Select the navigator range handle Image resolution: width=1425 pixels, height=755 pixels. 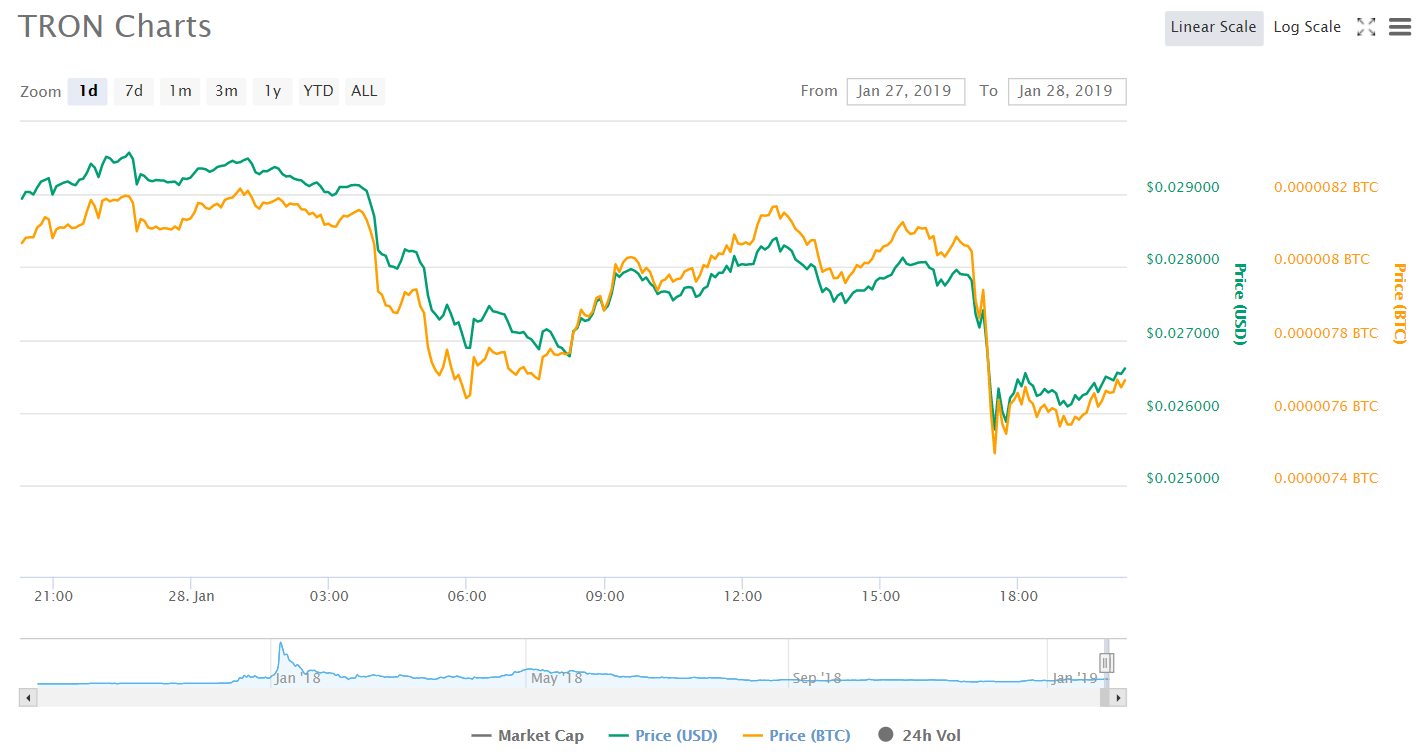point(1106,662)
